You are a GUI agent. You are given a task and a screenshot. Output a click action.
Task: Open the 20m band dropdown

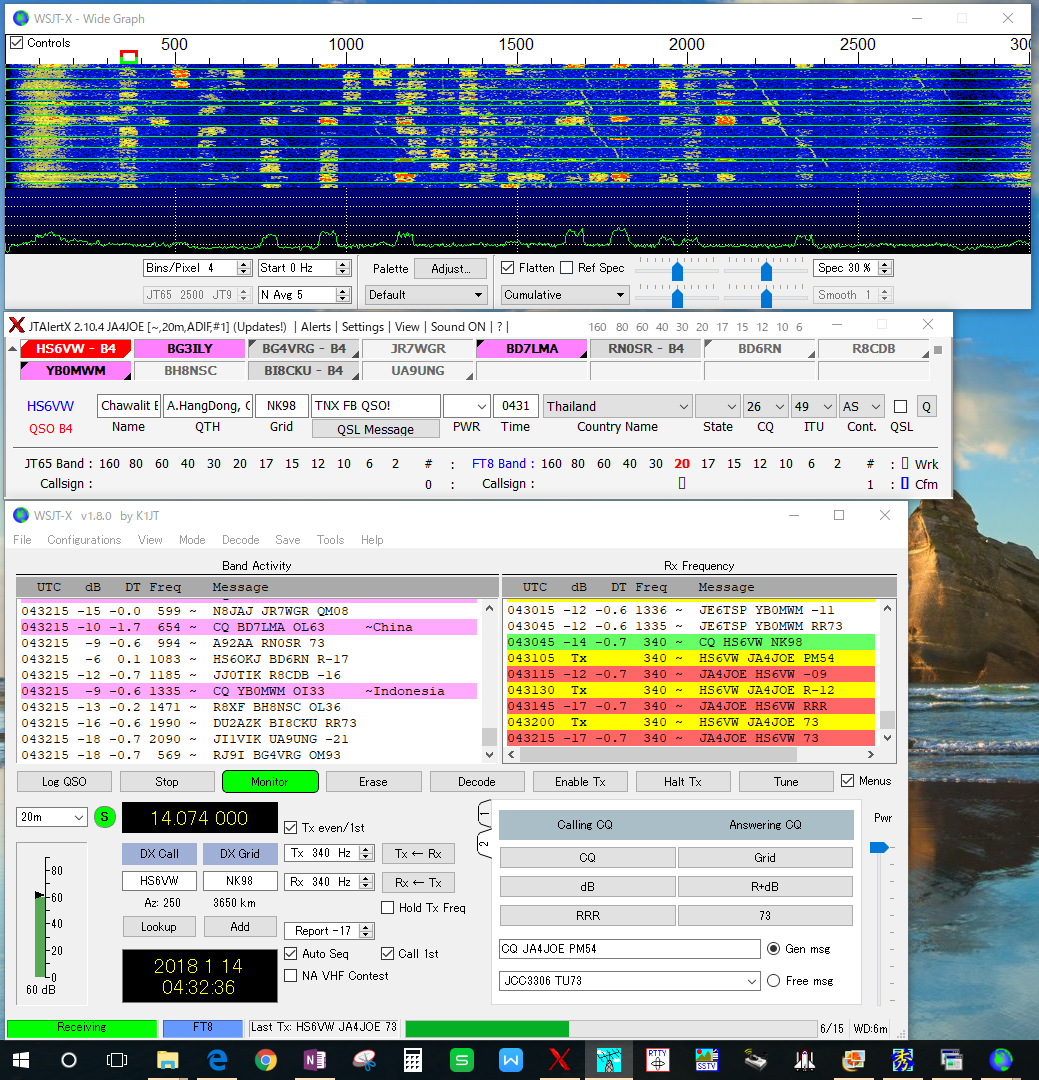(x=52, y=818)
